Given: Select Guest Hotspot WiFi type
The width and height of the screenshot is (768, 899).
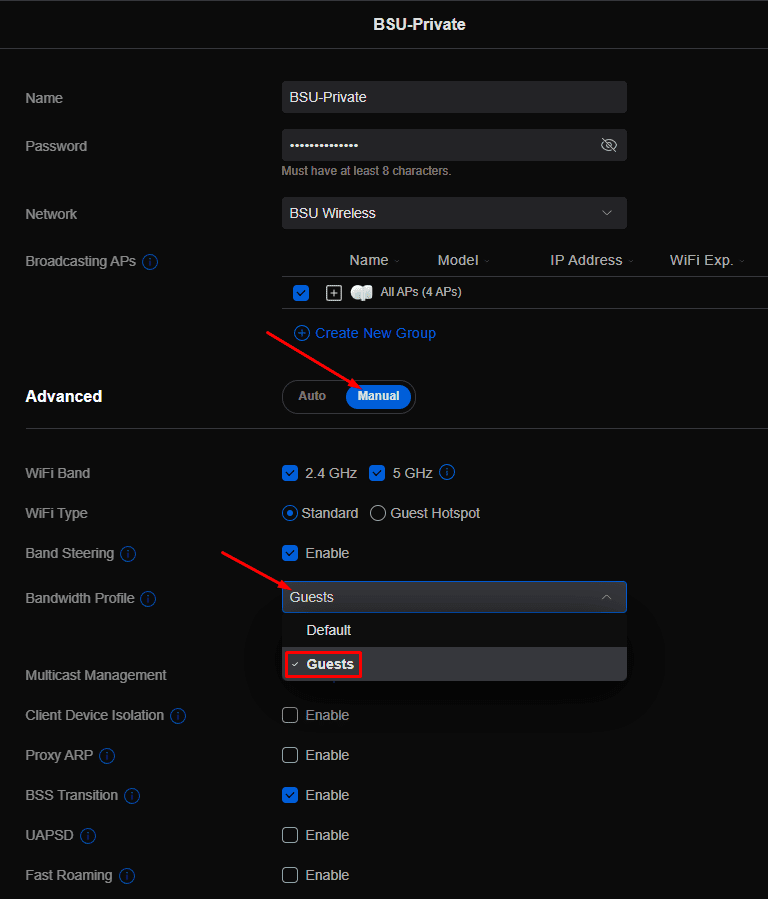Looking at the screenshot, I should (x=378, y=513).
